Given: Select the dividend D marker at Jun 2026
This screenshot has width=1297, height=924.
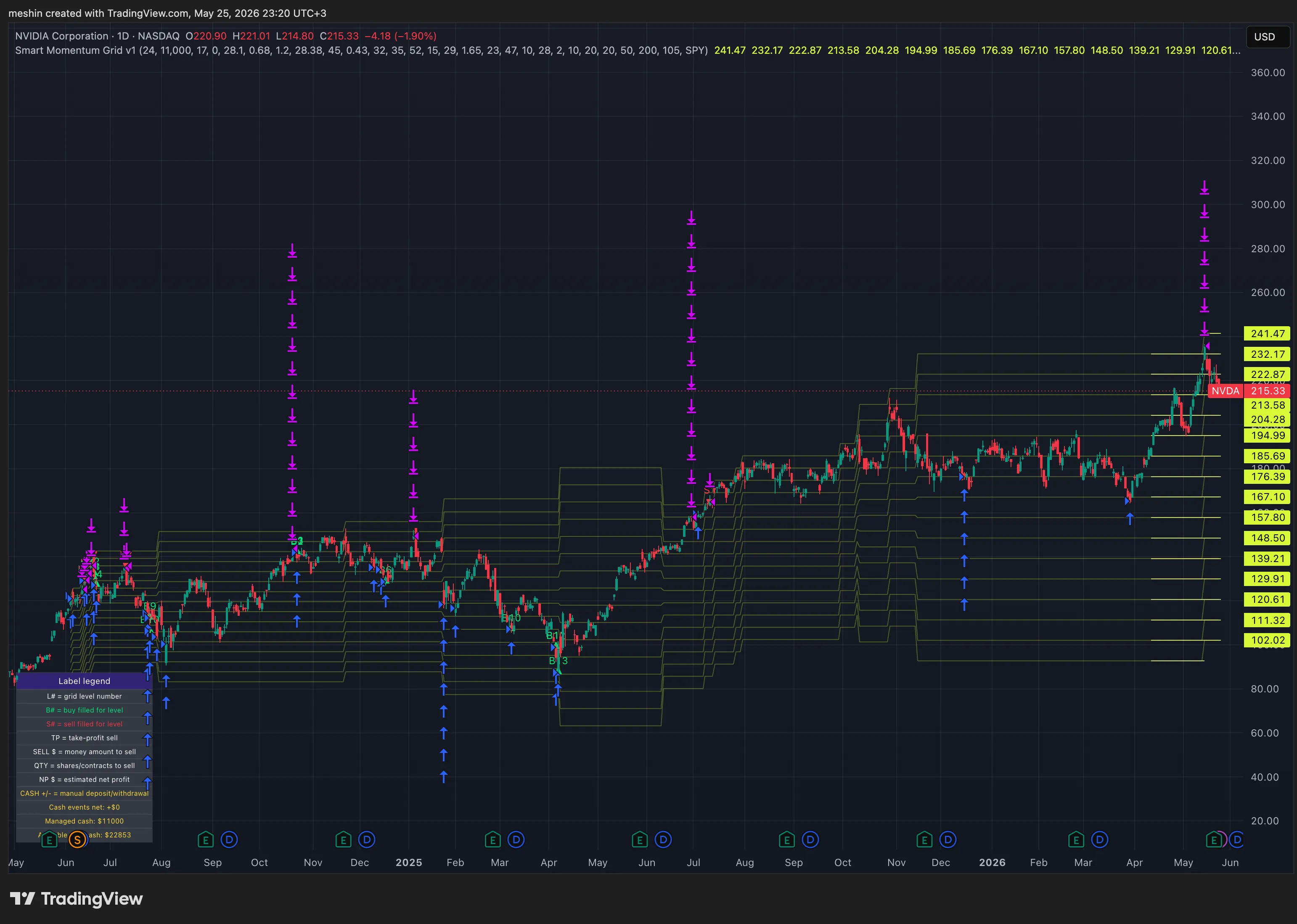Looking at the screenshot, I should pos(1237,839).
